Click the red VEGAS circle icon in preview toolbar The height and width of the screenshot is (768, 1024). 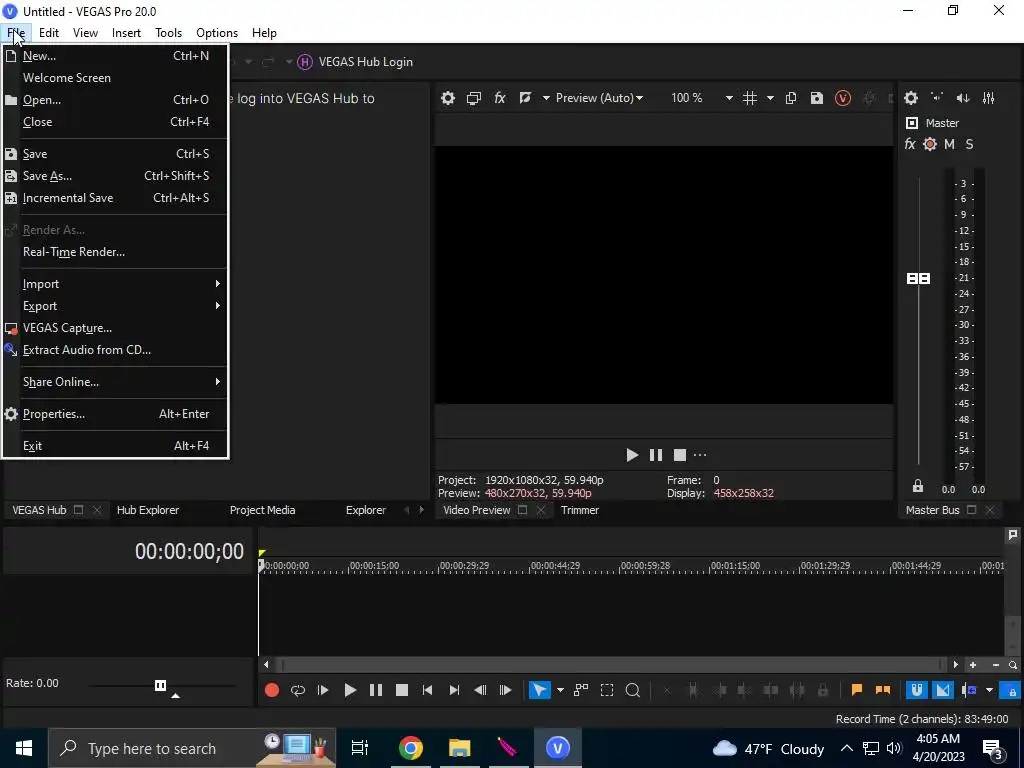point(842,98)
